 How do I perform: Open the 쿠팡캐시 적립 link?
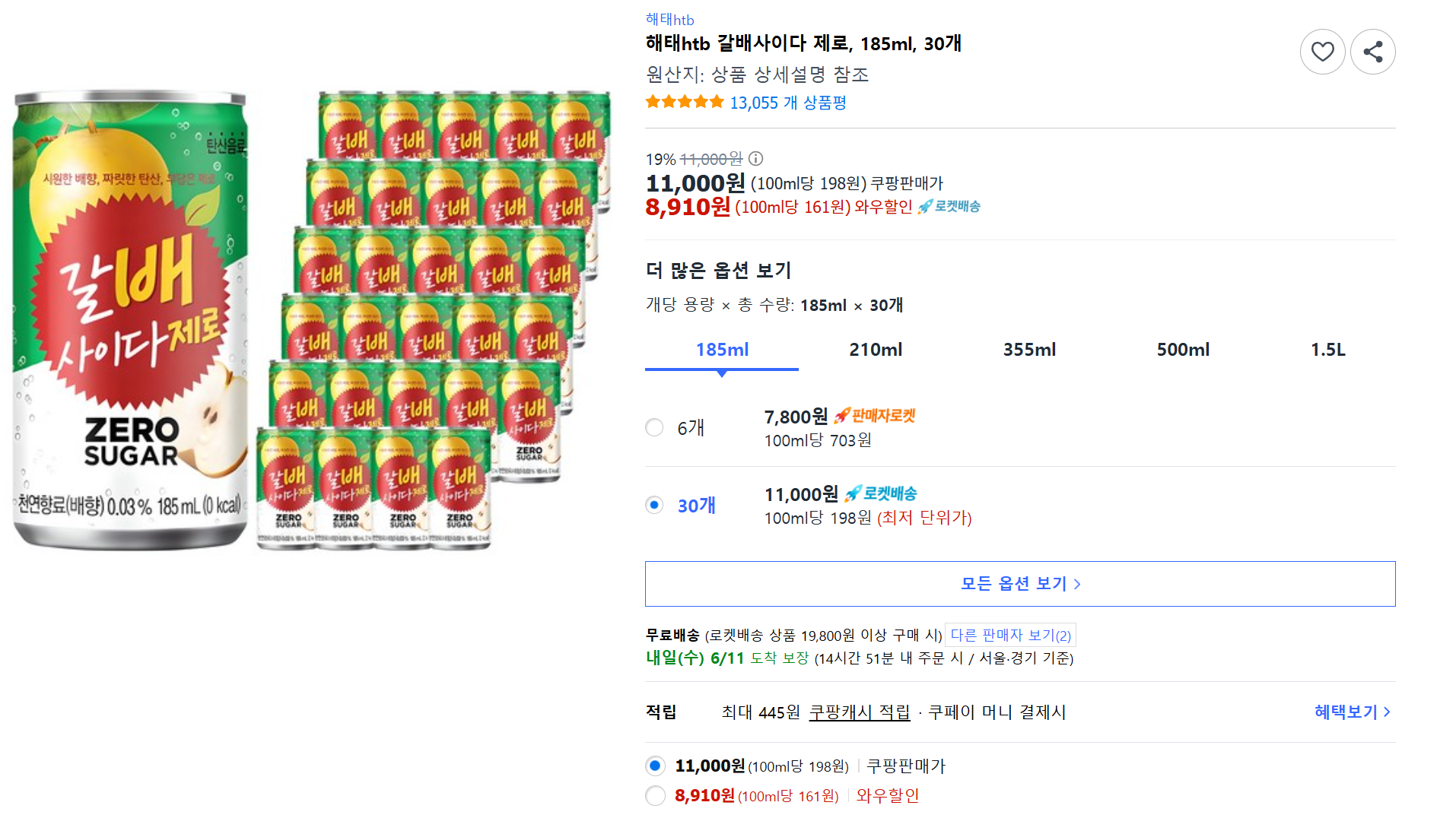[858, 712]
